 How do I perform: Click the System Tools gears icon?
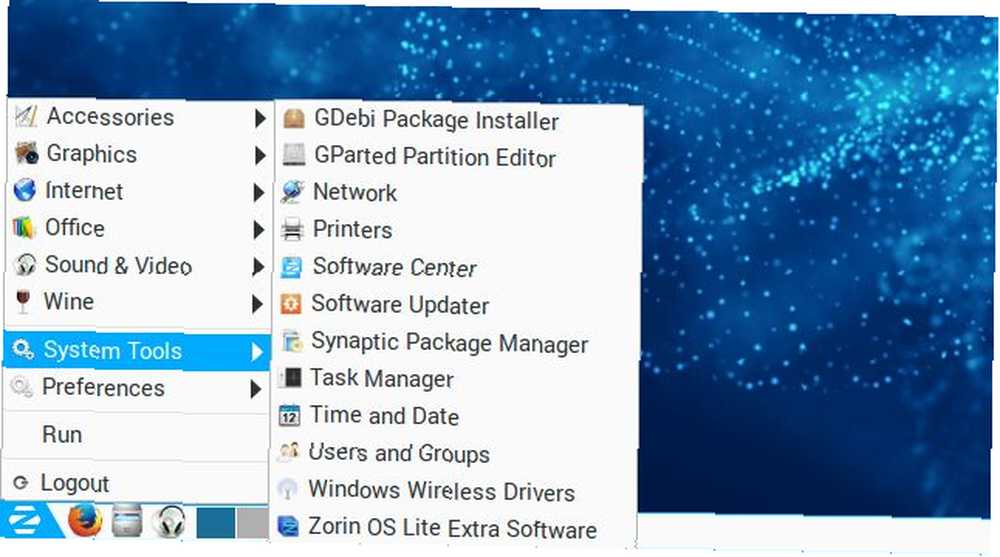(23, 350)
